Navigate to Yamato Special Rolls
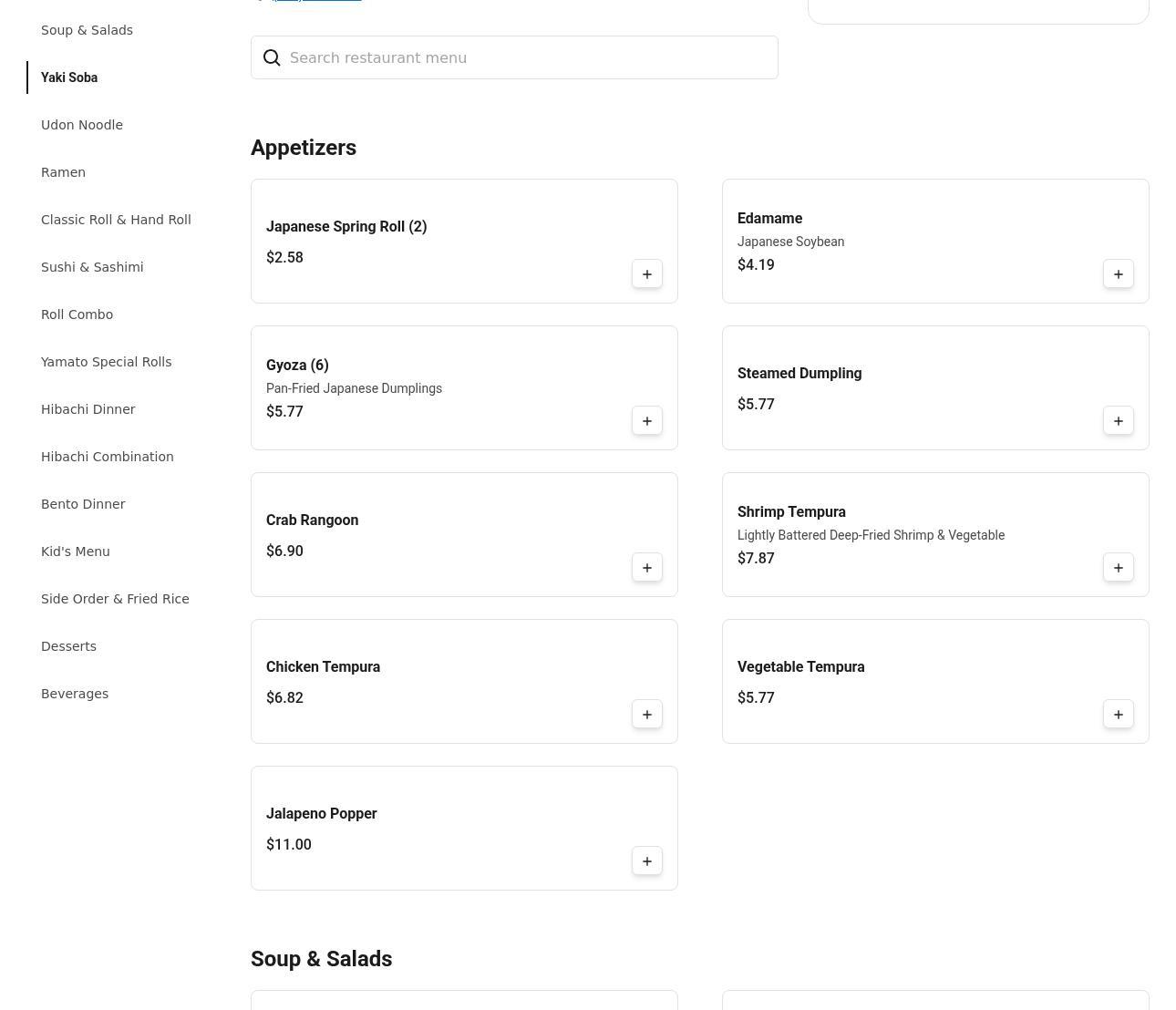This screenshot has width=1176, height=1010. 106,362
